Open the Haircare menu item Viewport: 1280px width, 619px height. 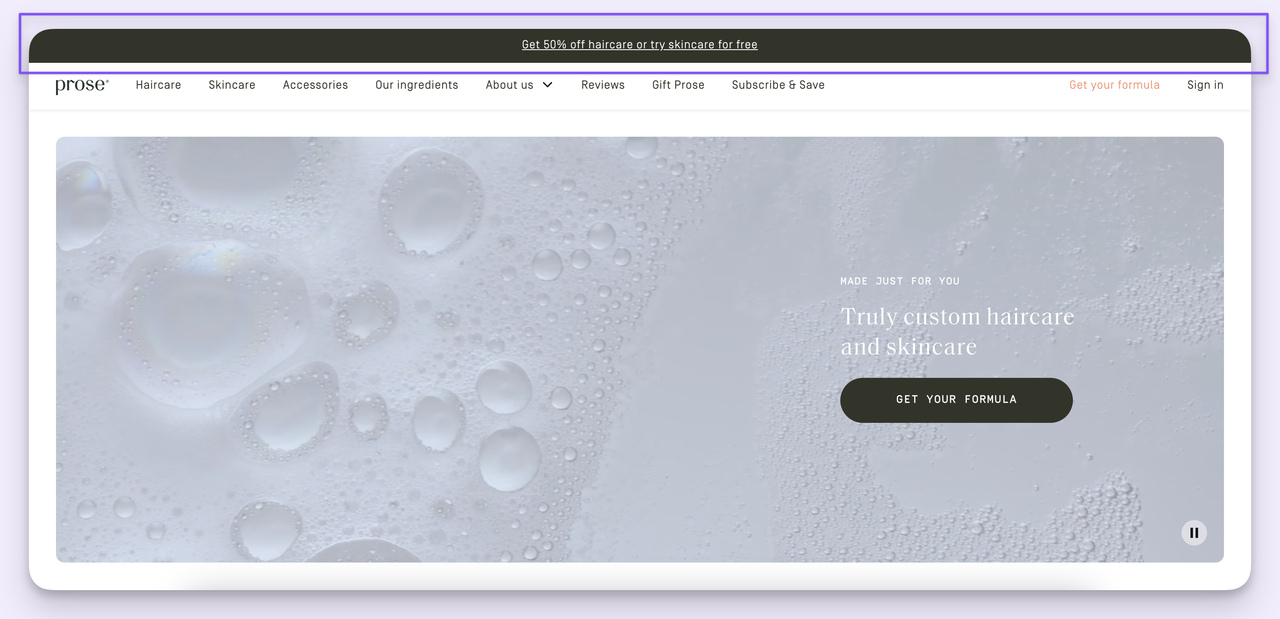(159, 85)
